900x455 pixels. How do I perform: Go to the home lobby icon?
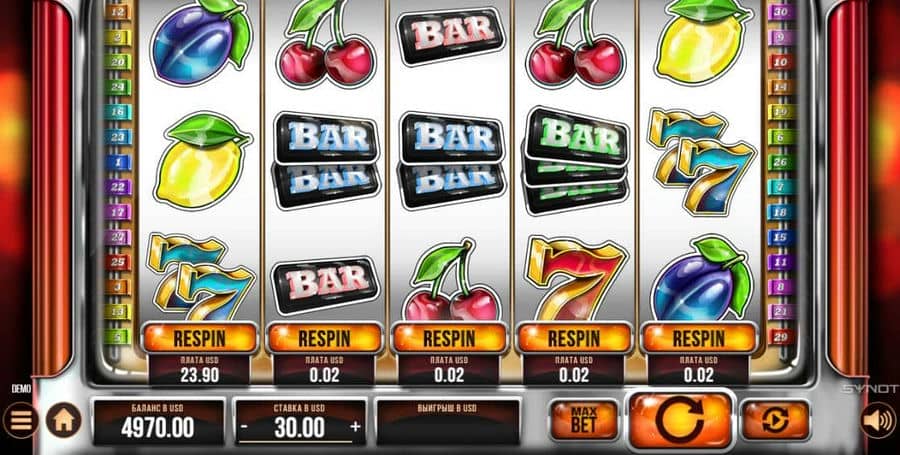pos(63,421)
